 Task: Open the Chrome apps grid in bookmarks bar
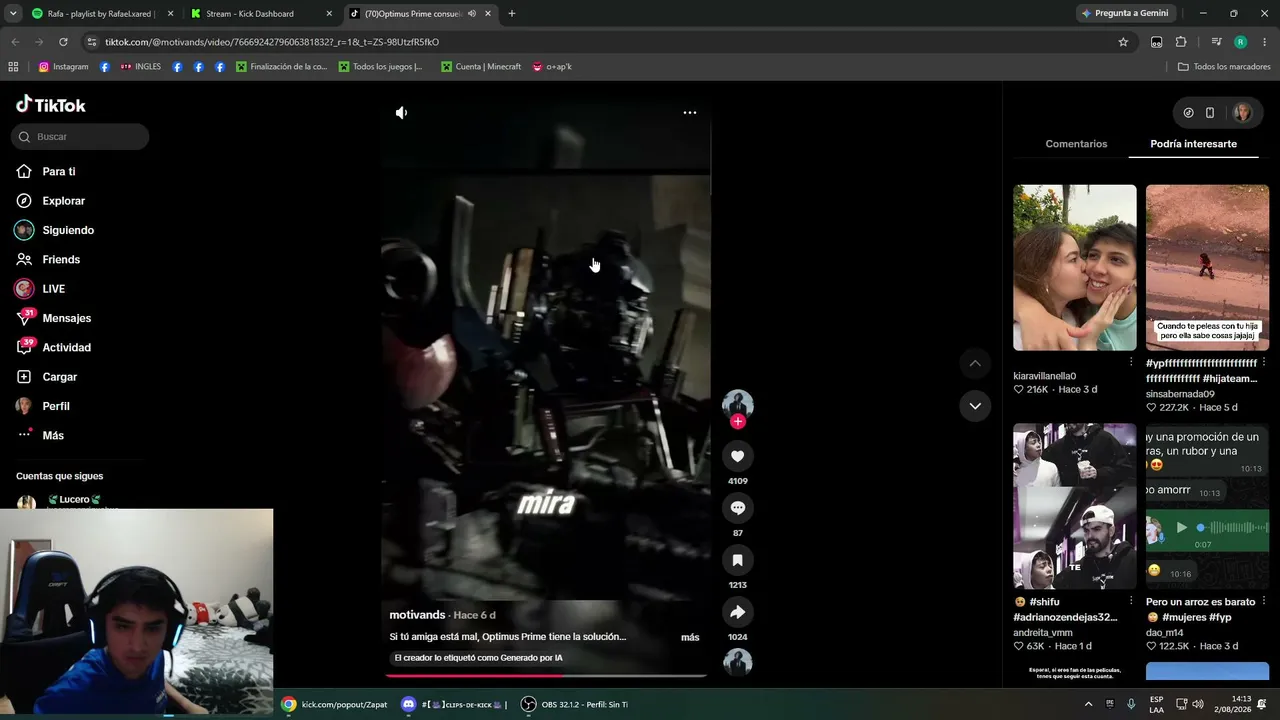13,67
